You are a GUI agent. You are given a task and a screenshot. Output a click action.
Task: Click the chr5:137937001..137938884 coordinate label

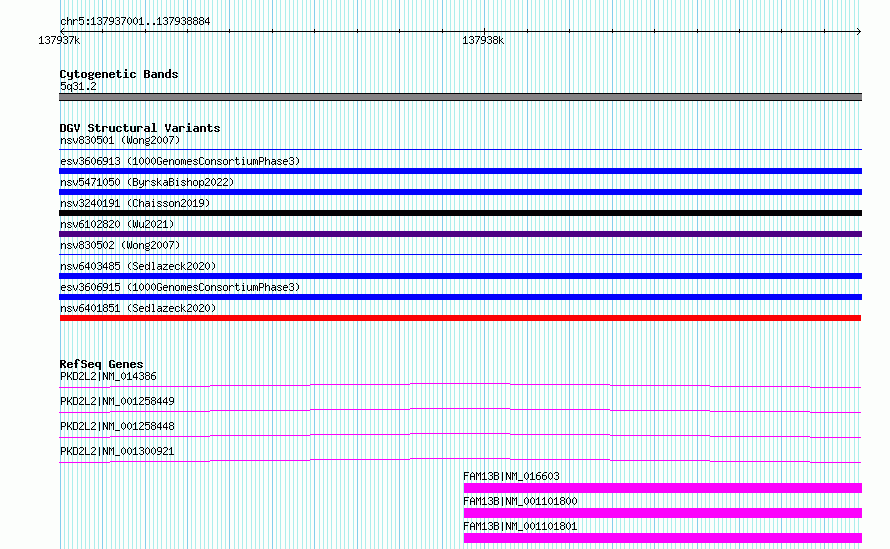coord(135,22)
